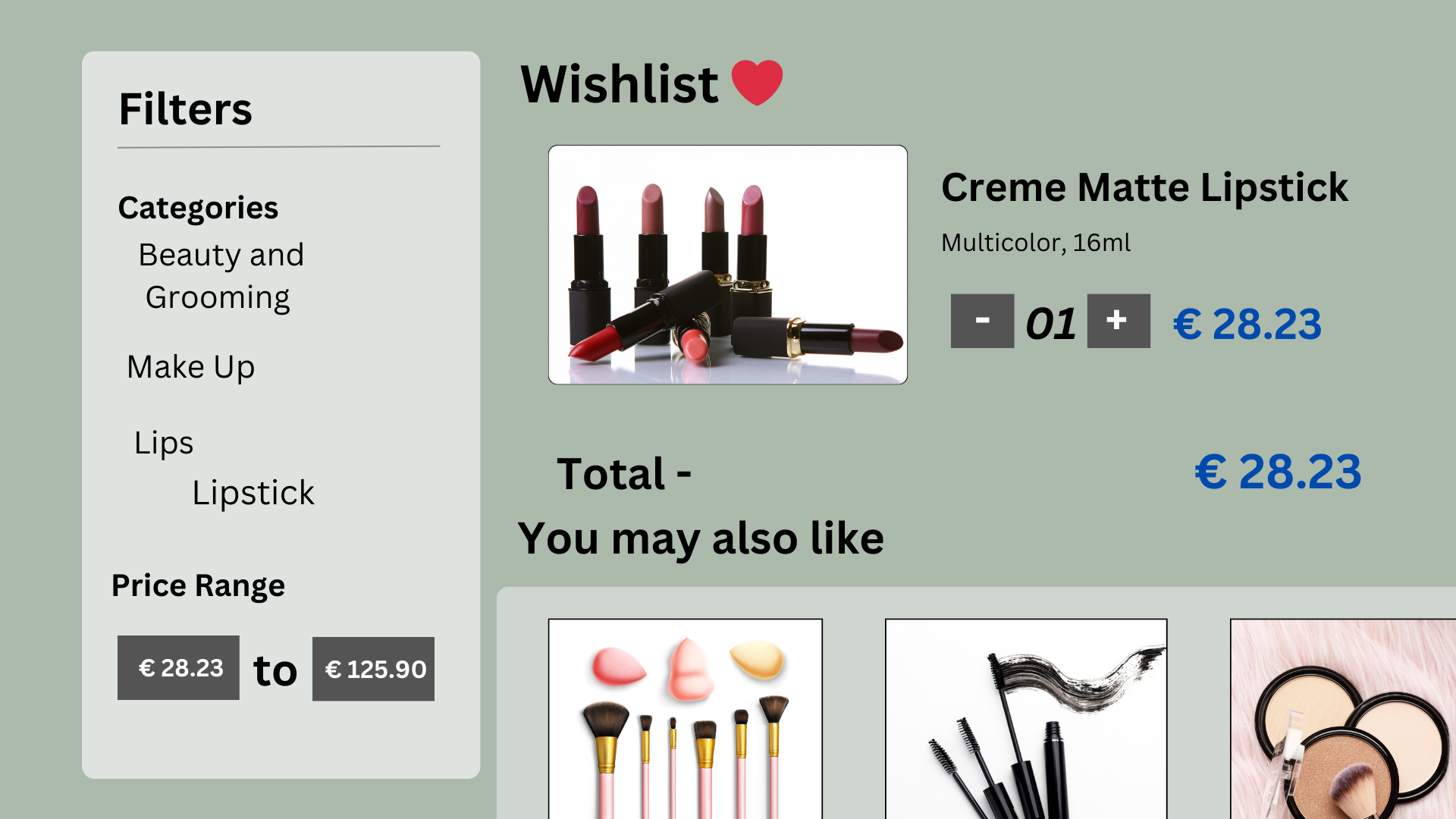Image resolution: width=1456 pixels, height=819 pixels.
Task: Open the makeup brushes and sponges recommendation
Action: (x=686, y=719)
